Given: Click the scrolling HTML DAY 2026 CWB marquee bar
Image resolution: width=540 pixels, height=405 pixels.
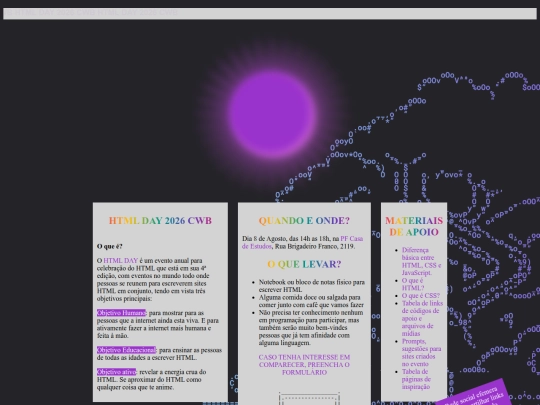Looking at the screenshot, I should pyautogui.click(x=270, y=13).
